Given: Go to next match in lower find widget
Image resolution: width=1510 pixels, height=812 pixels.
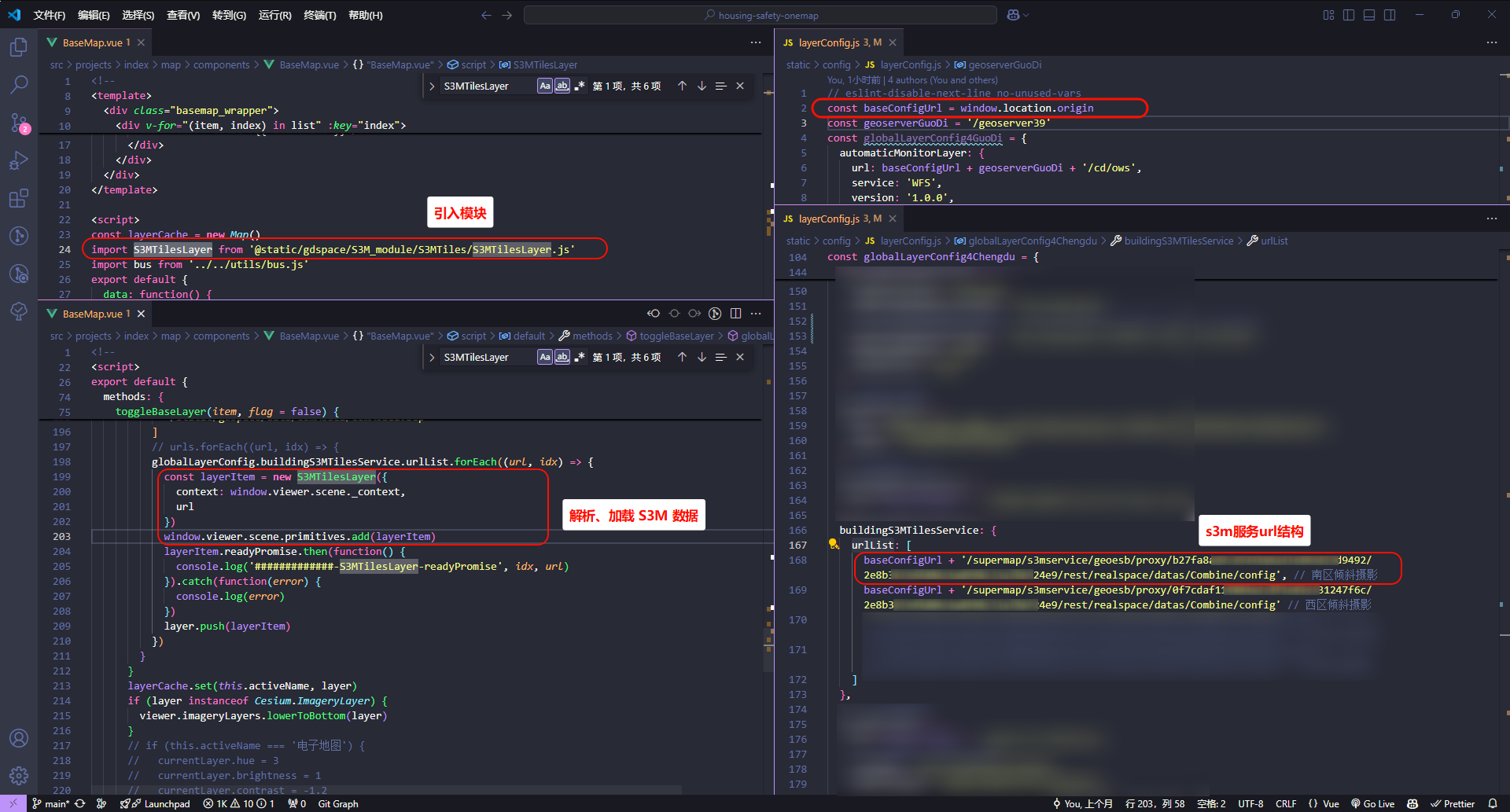Looking at the screenshot, I should click(702, 357).
